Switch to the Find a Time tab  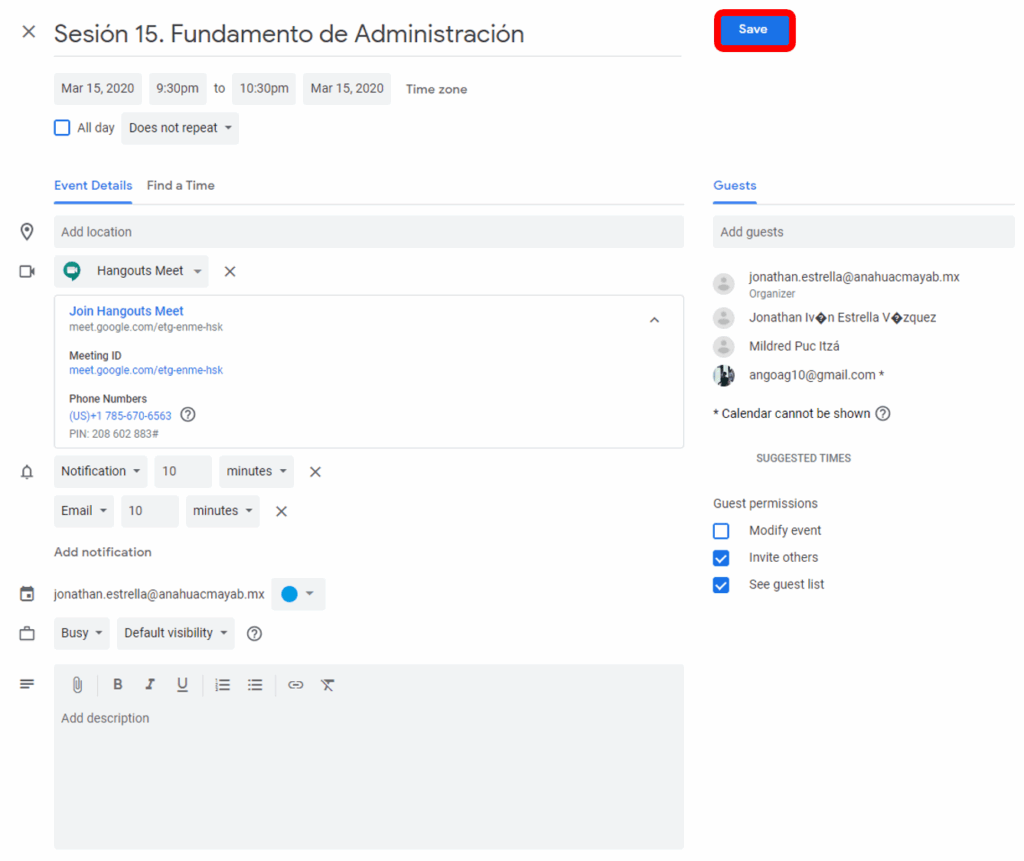pyautogui.click(x=180, y=185)
